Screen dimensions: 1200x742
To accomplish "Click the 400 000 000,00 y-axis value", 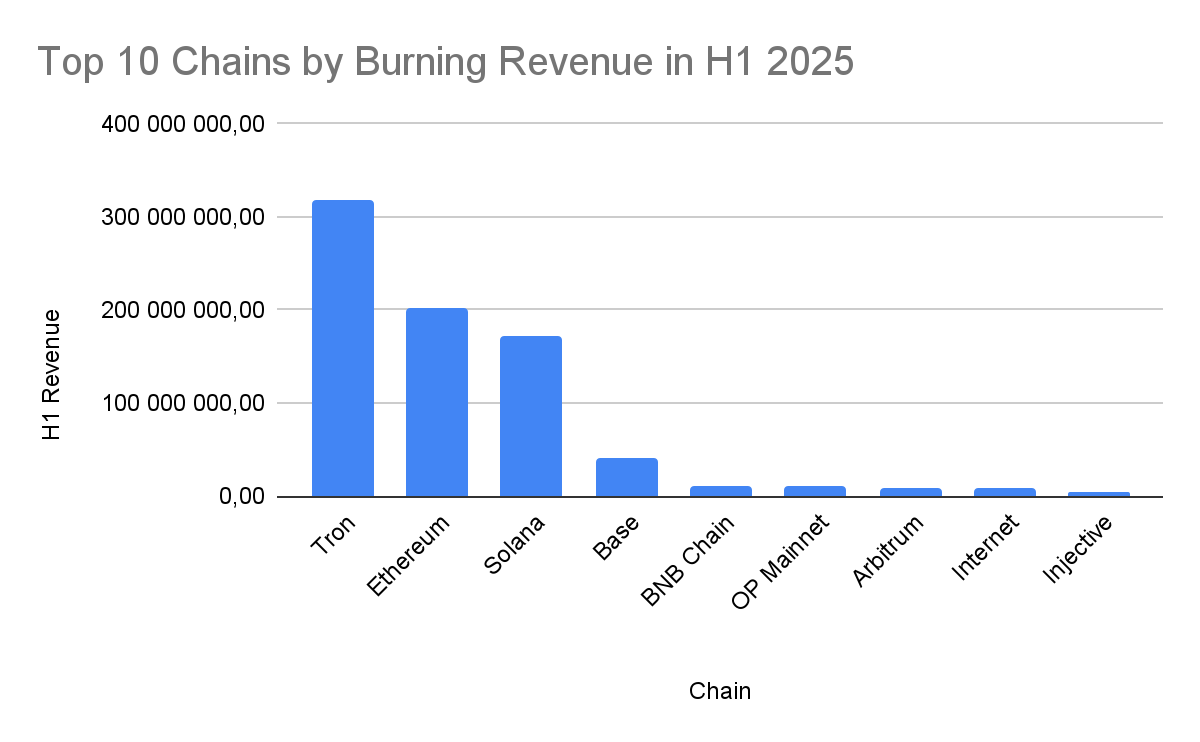I will tap(183, 124).
